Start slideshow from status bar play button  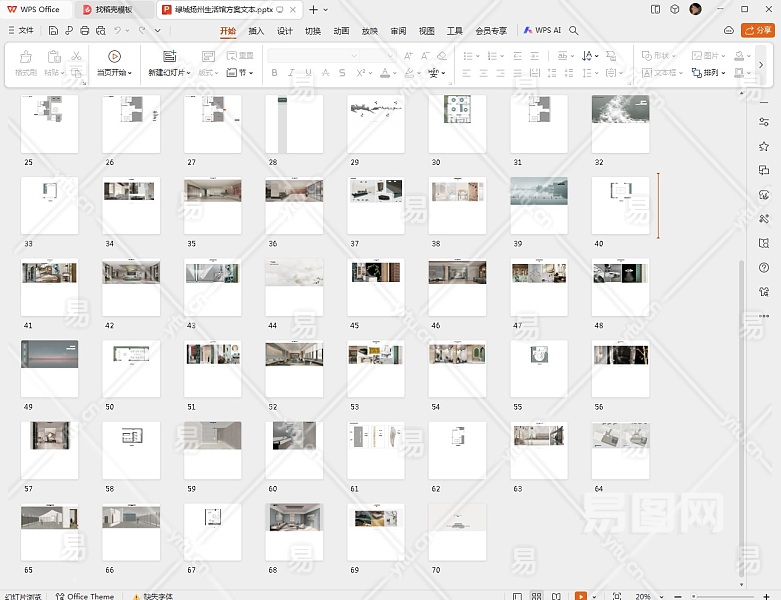point(581,596)
